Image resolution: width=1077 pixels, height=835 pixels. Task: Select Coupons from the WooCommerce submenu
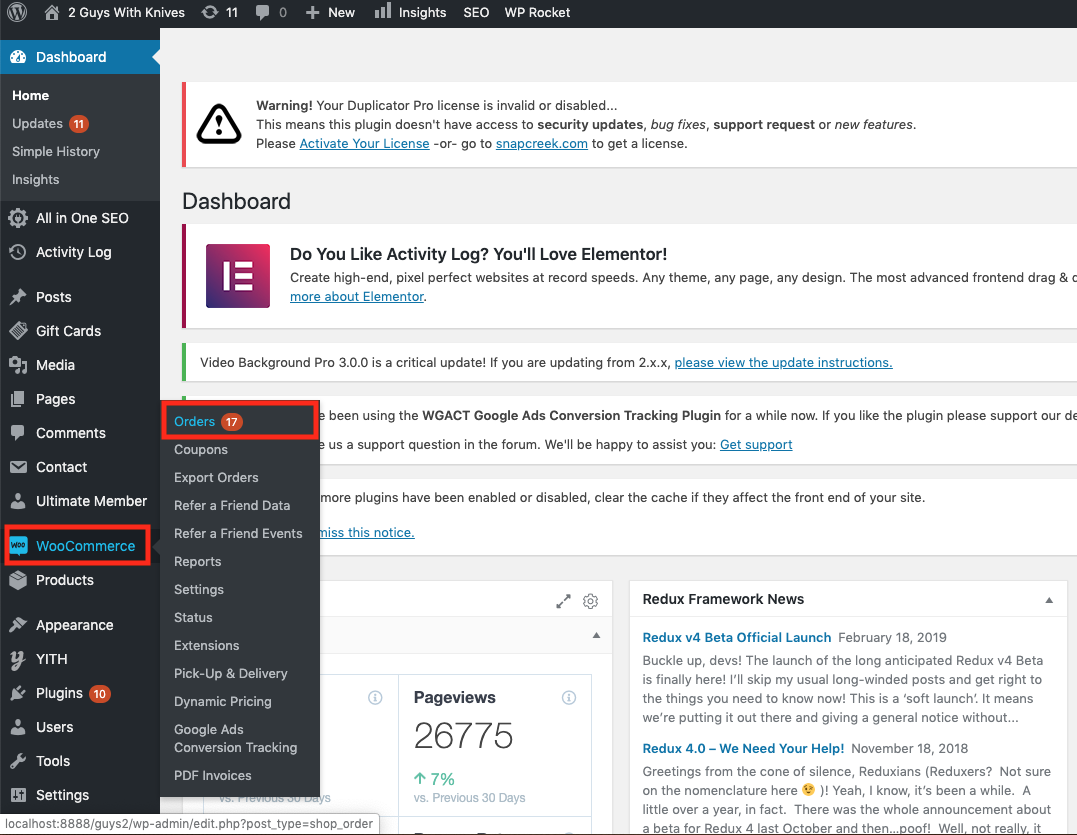tap(201, 450)
